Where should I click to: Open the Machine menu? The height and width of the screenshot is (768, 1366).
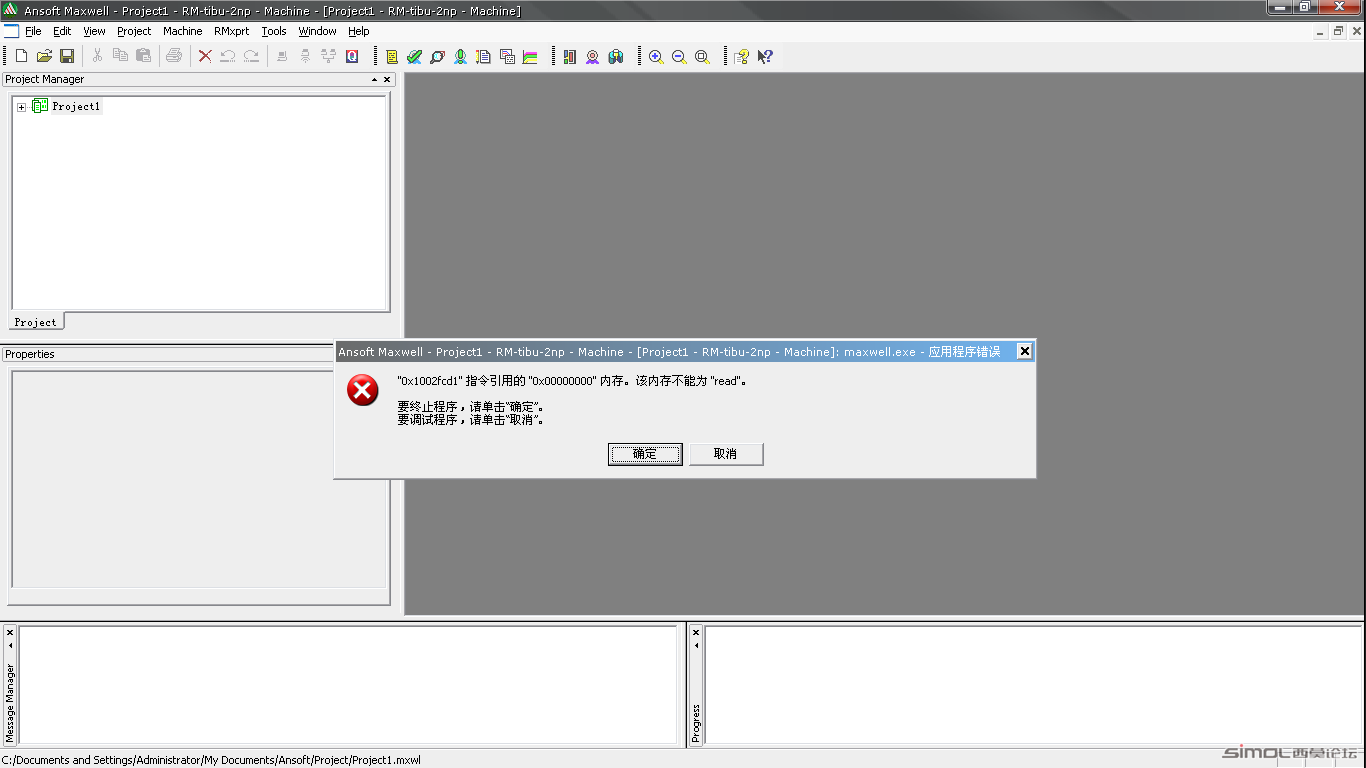tap(183, 31)
